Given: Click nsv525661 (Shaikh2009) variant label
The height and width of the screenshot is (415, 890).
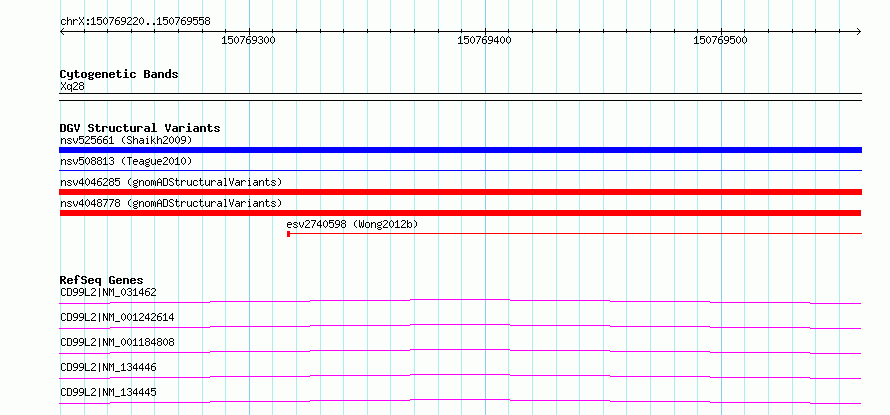Looking at the screenshot, I should 126,140.
